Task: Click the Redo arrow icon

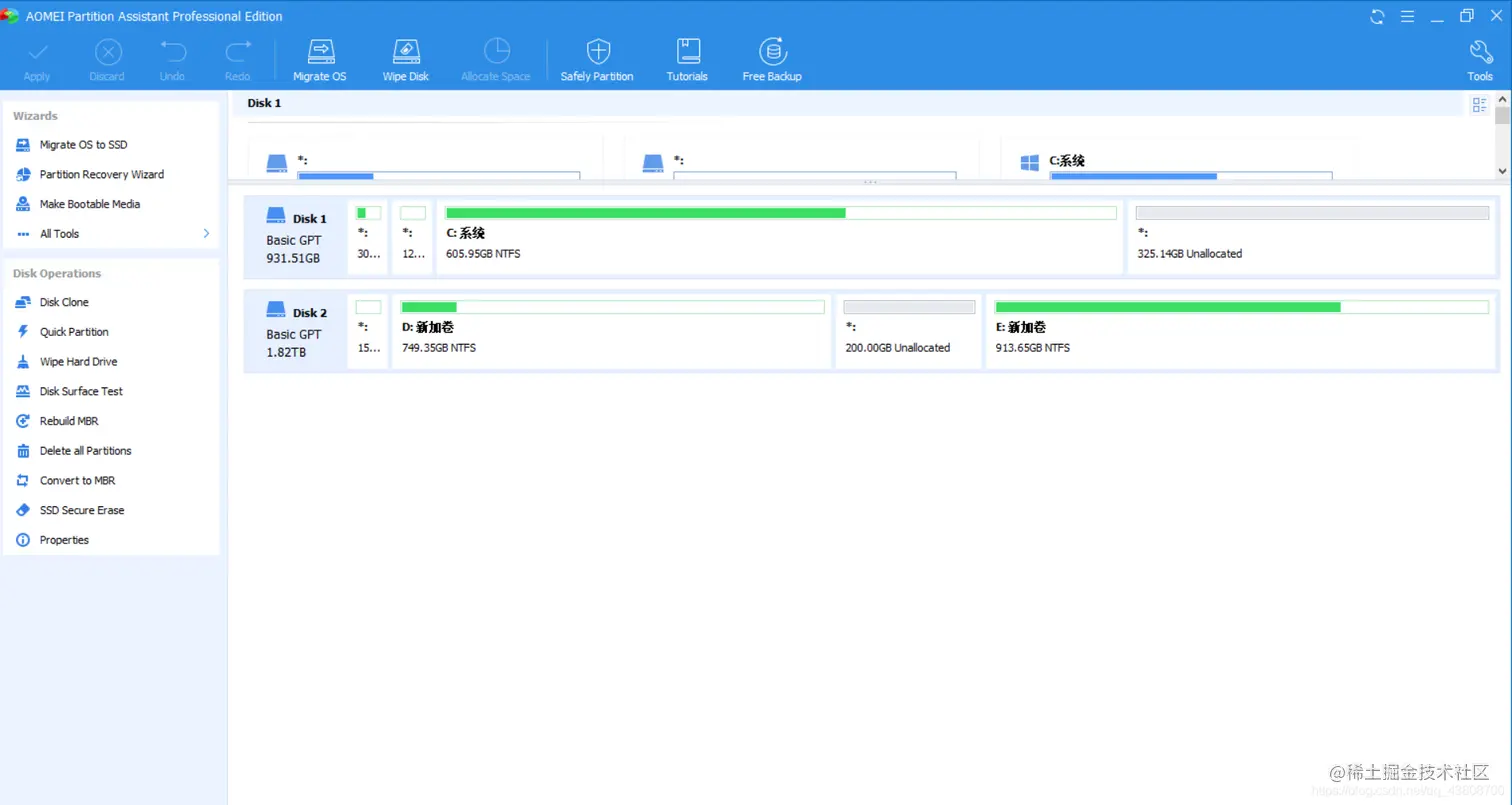Action: (x=238, y=50)
